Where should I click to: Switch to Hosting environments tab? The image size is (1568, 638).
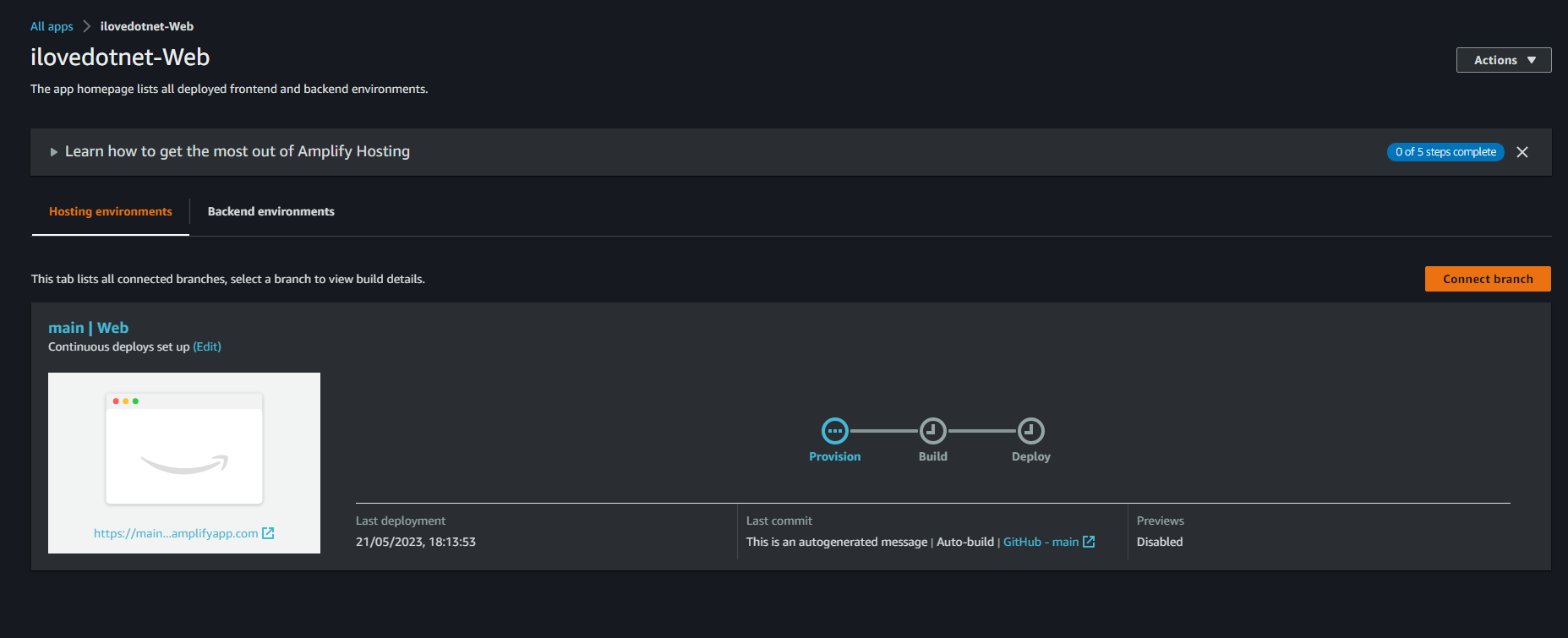tap(111, 211)
